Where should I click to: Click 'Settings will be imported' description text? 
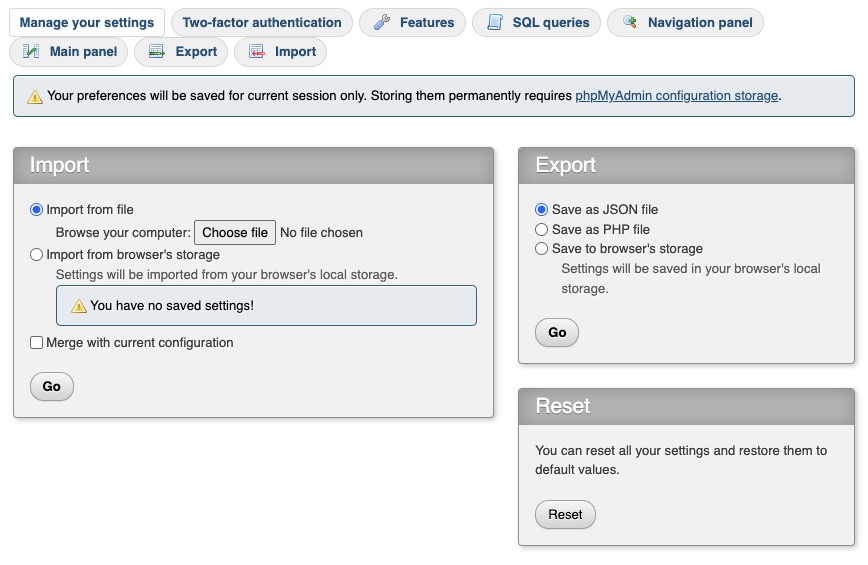click(226, 274)
